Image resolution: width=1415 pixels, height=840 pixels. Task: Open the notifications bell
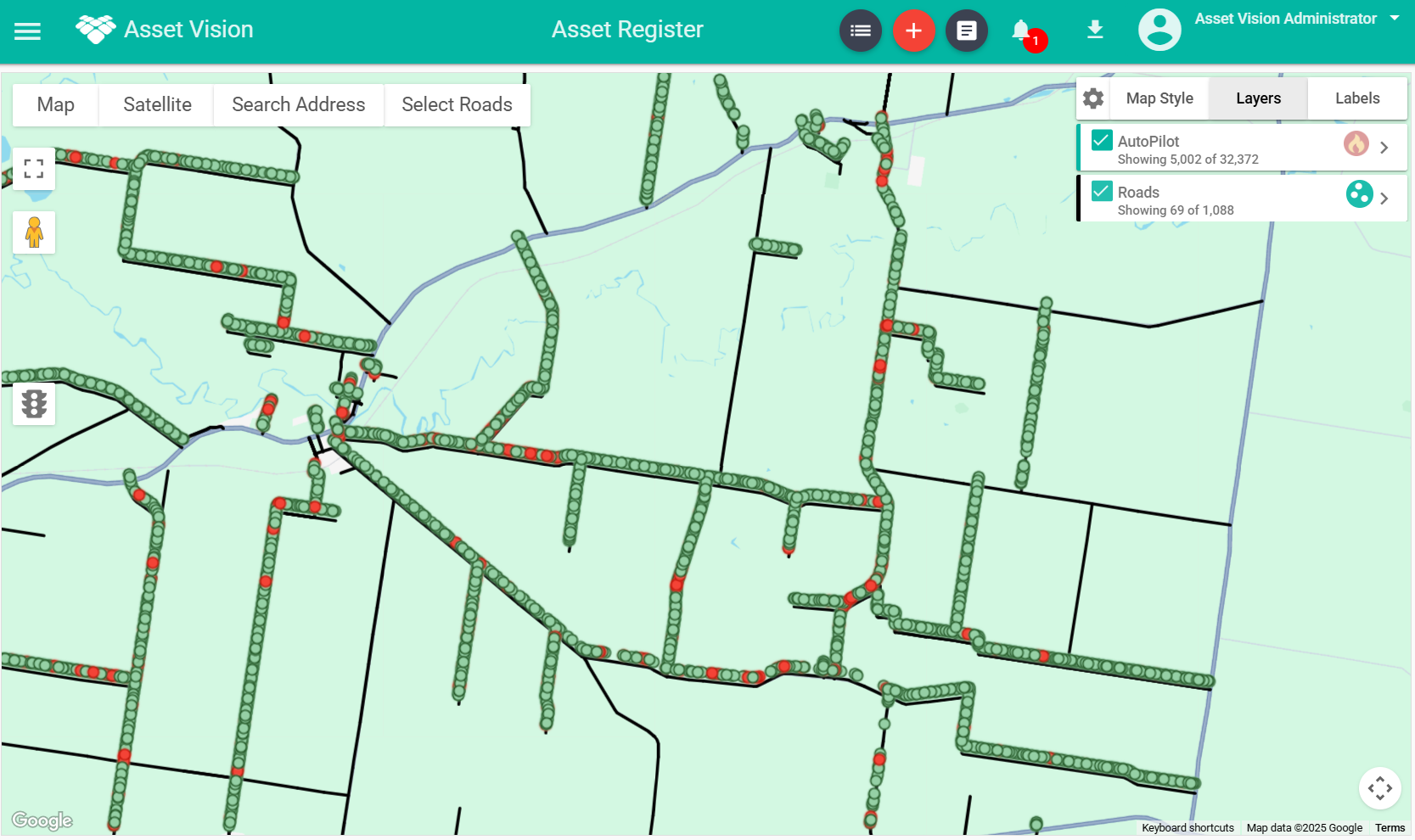pyautogui.click(x=1022, y=31)
